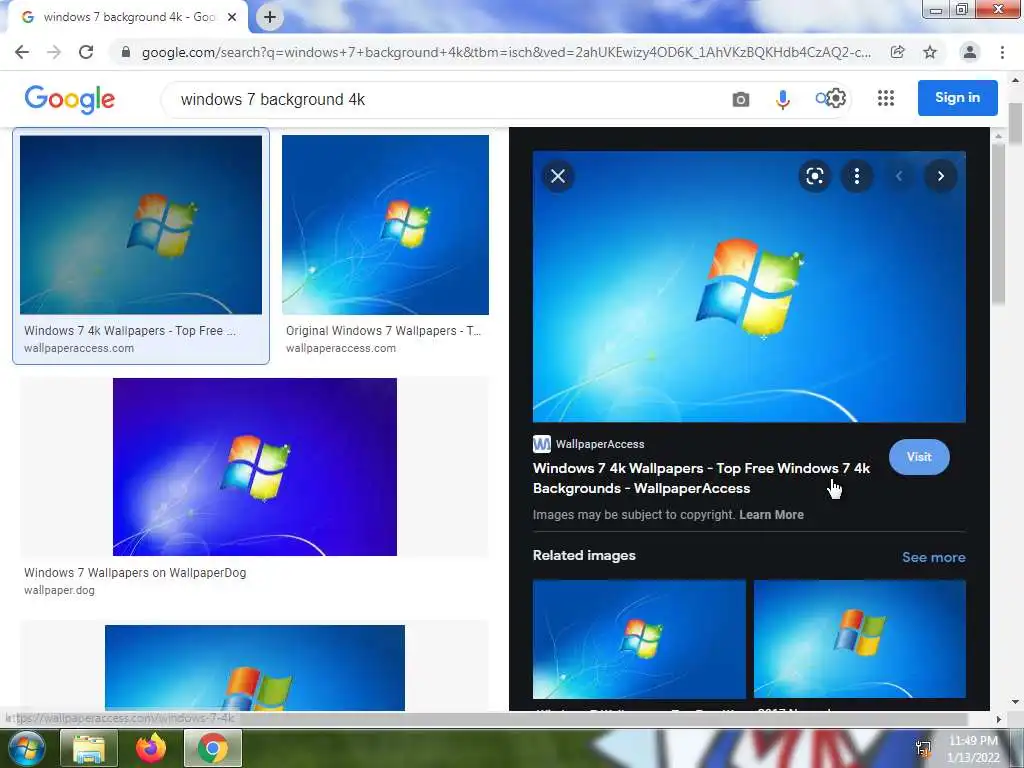Open preview panel more options menu
Viewport: 1024px width, 768px height.
(x=857, y=176)
